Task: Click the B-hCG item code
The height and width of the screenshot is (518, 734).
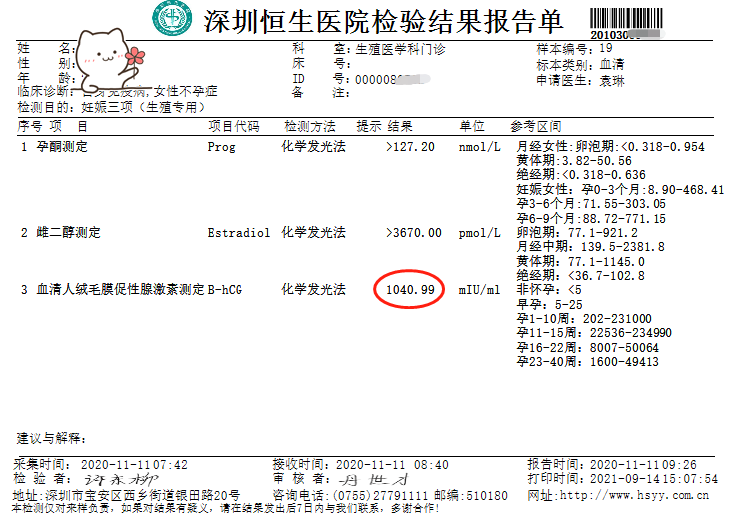Action: tap(225, 290)
